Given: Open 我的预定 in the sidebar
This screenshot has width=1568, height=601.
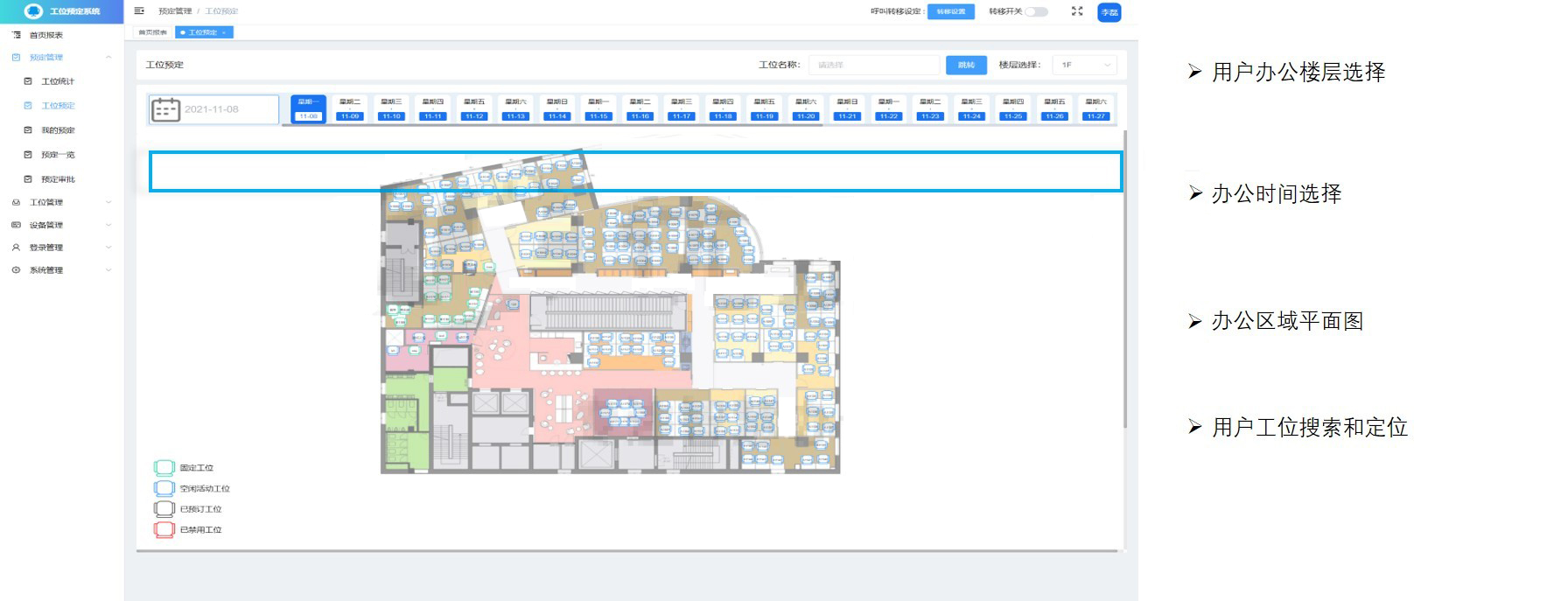Looking at the screenshot, I should click(58, 130).
